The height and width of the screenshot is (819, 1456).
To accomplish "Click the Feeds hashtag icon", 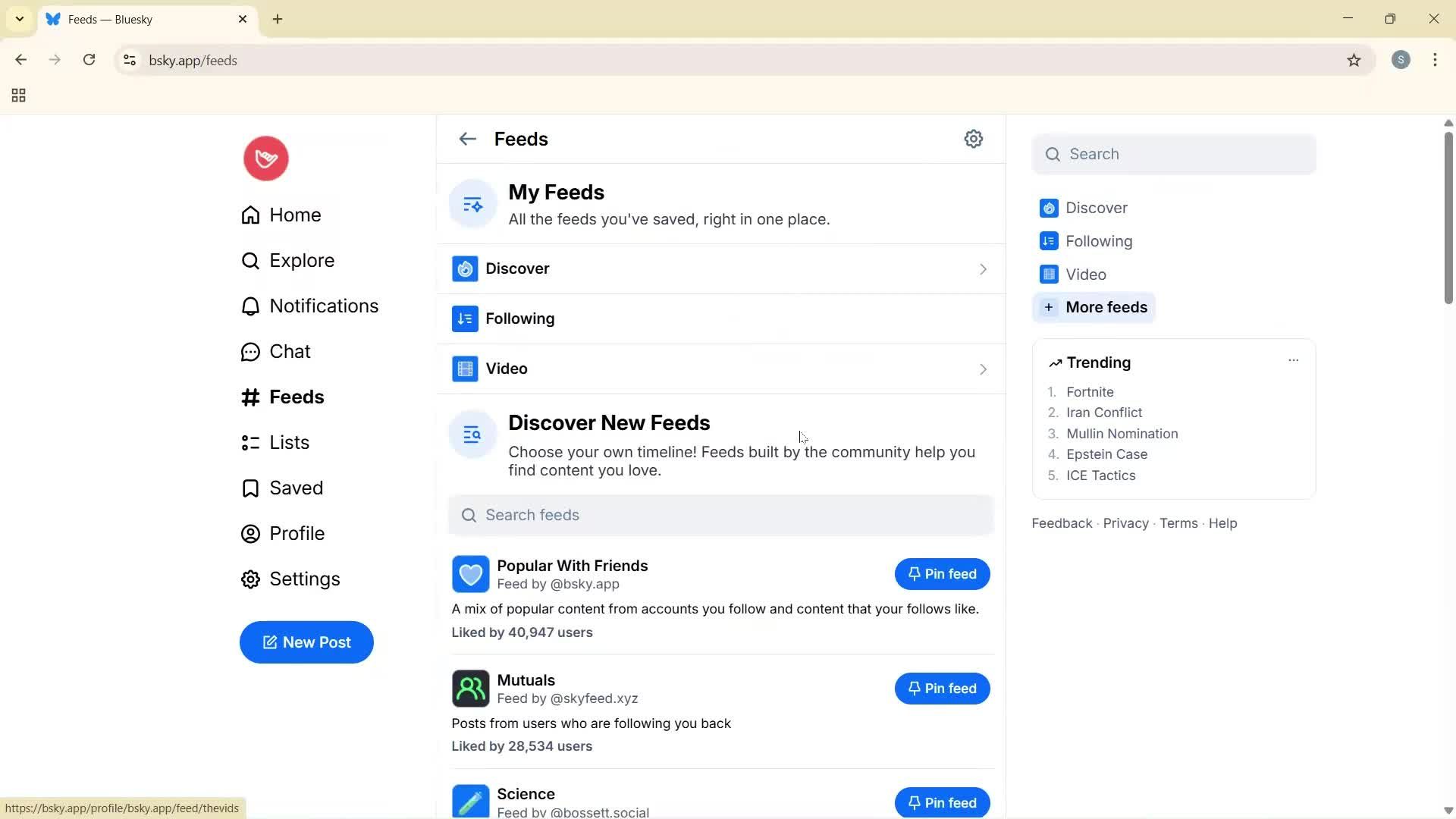I will (x=250, y=397).
